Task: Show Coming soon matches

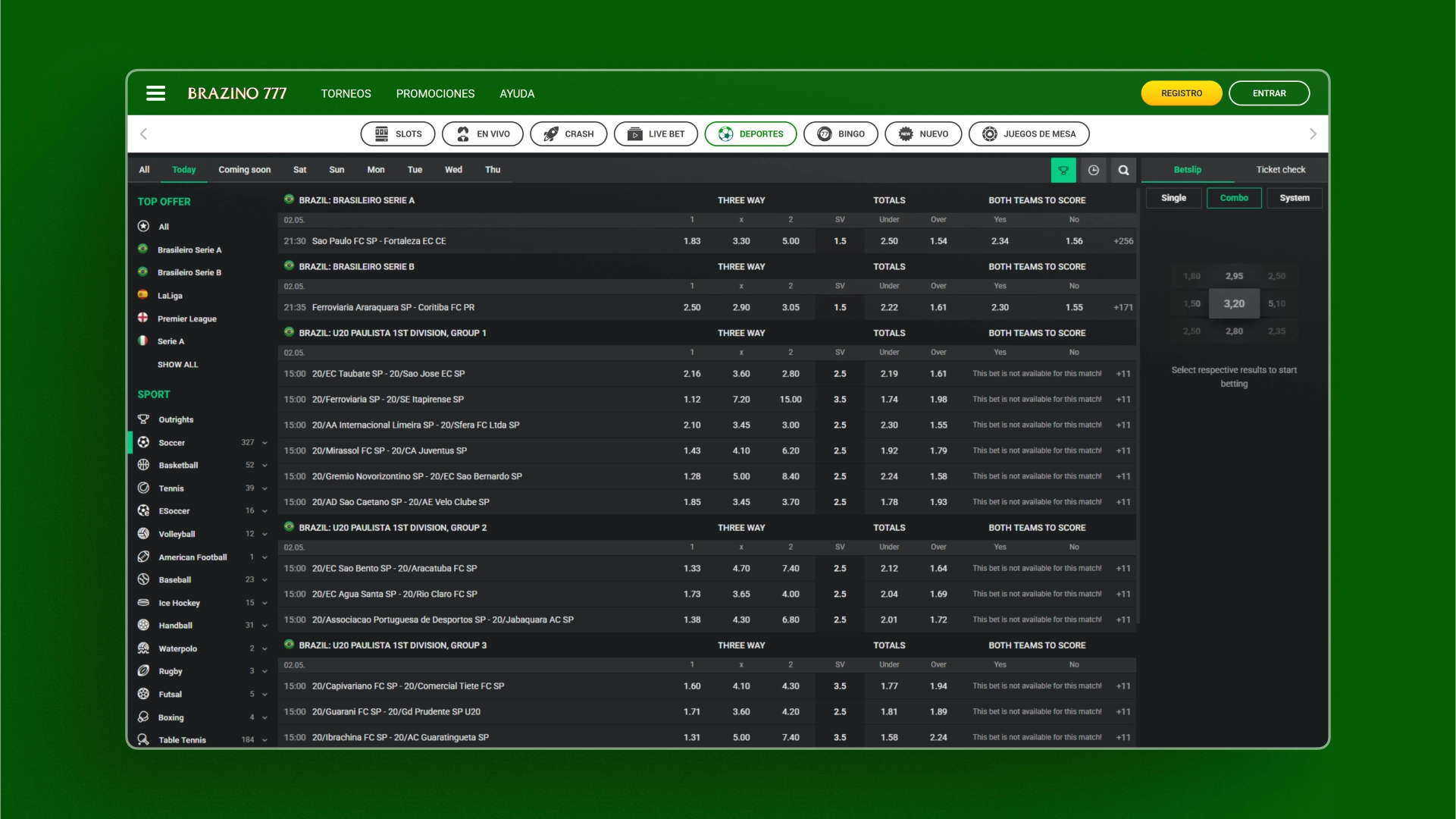Action: coord(244,170)
